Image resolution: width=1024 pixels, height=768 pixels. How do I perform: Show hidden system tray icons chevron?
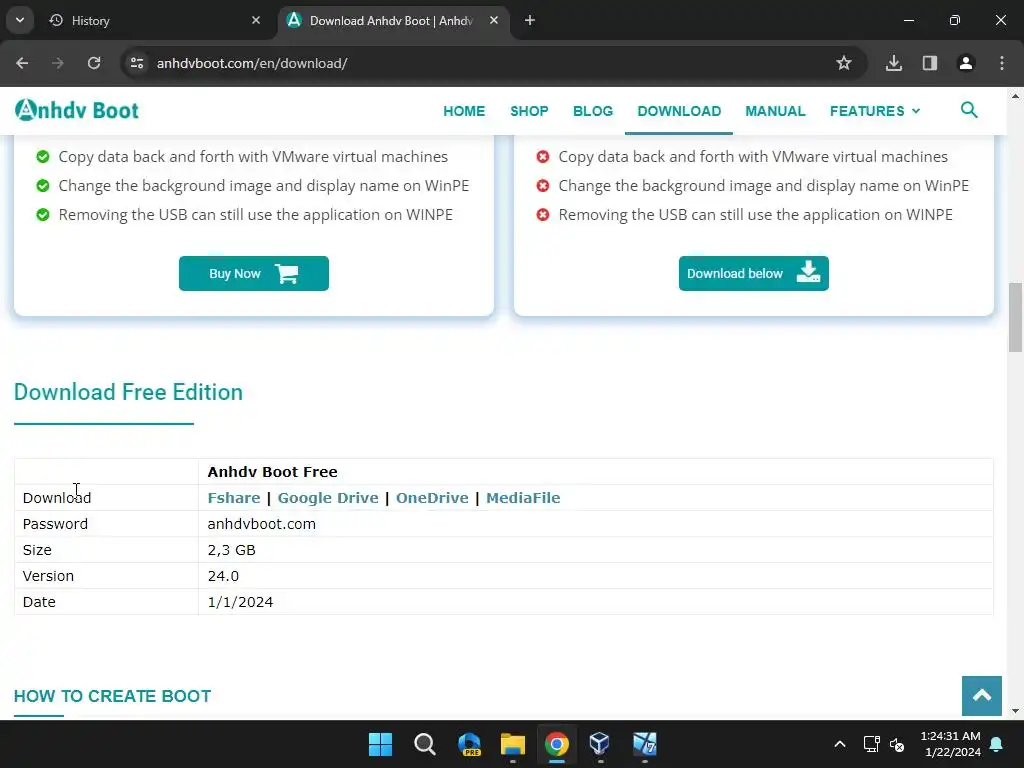(x=840, y=744)
